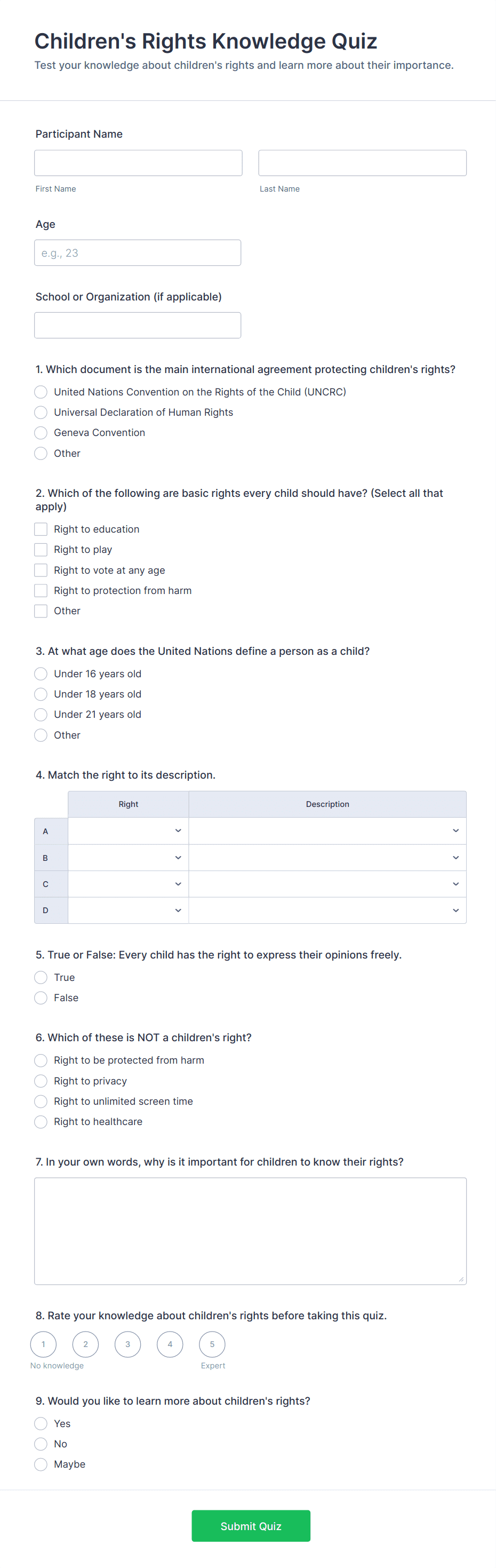
Task: Click the Submit Quiz button
Action: click(251, 1525)
